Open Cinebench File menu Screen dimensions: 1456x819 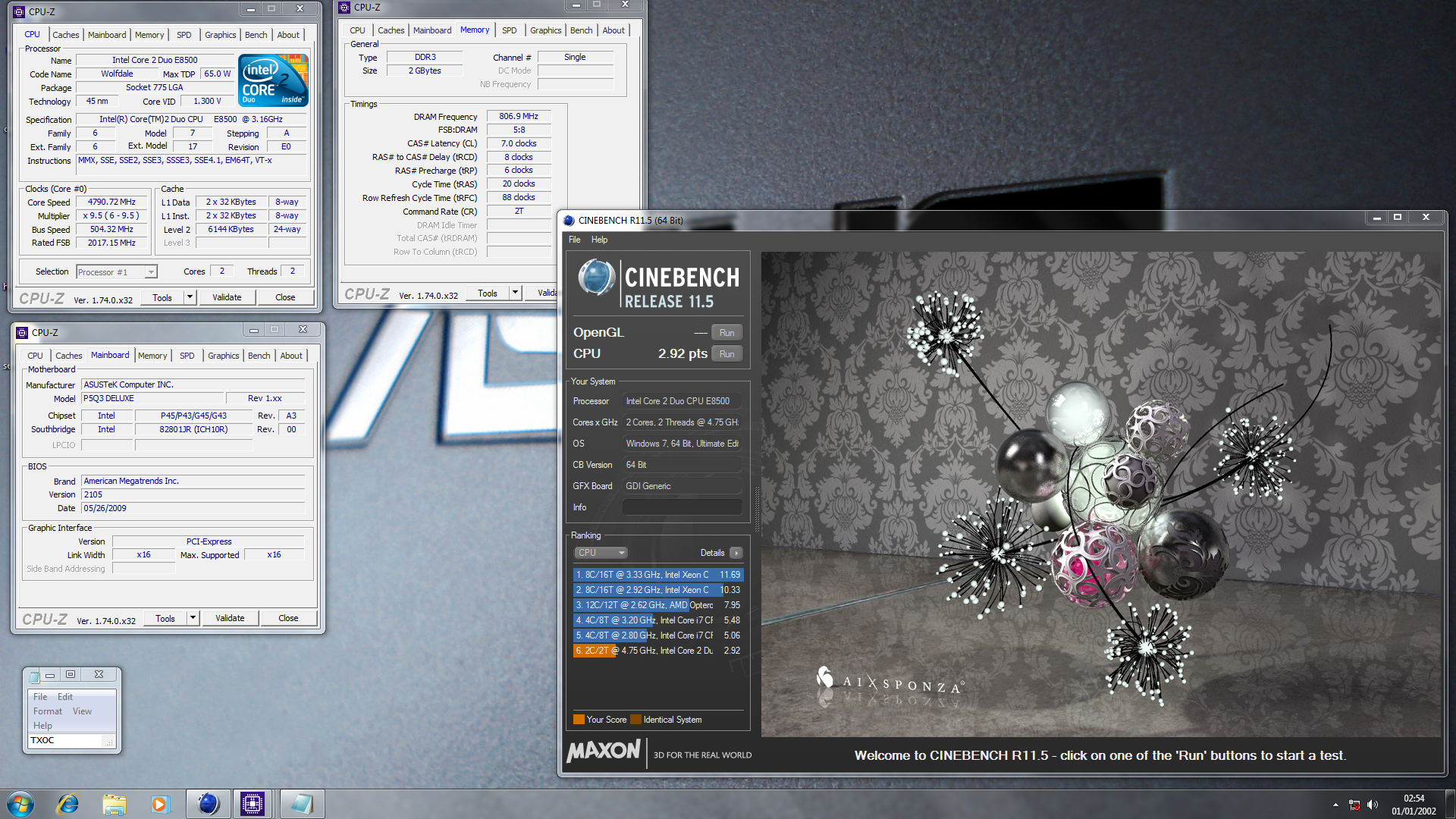point(574,240)
